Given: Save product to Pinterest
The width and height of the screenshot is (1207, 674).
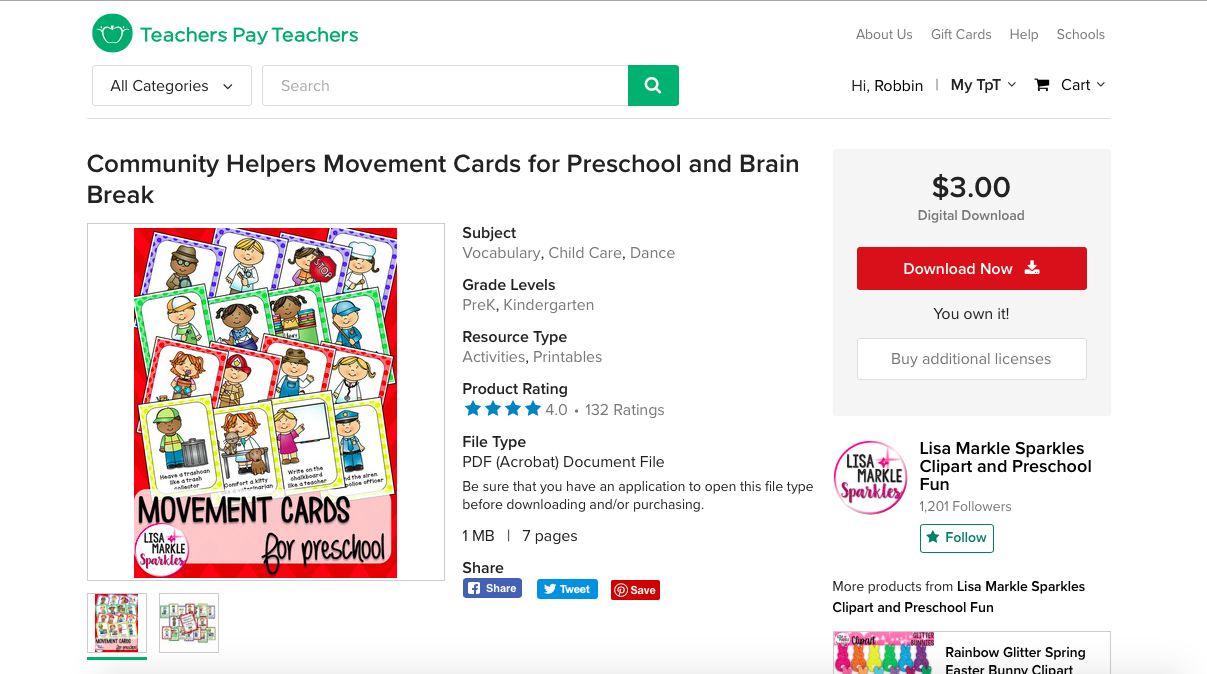Looking at the screenshot, I should (635, 590).
